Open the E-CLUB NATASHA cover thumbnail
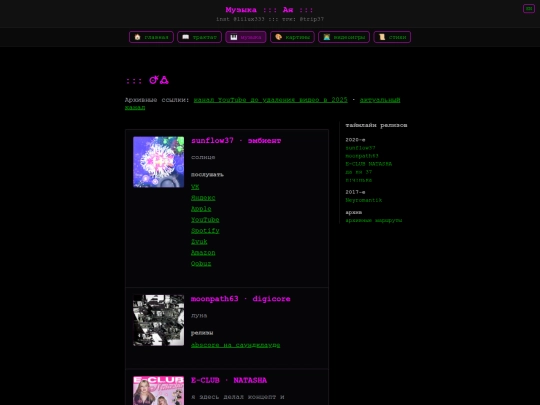The height and width of the screenshot is (405, 540). click(158, 391)
